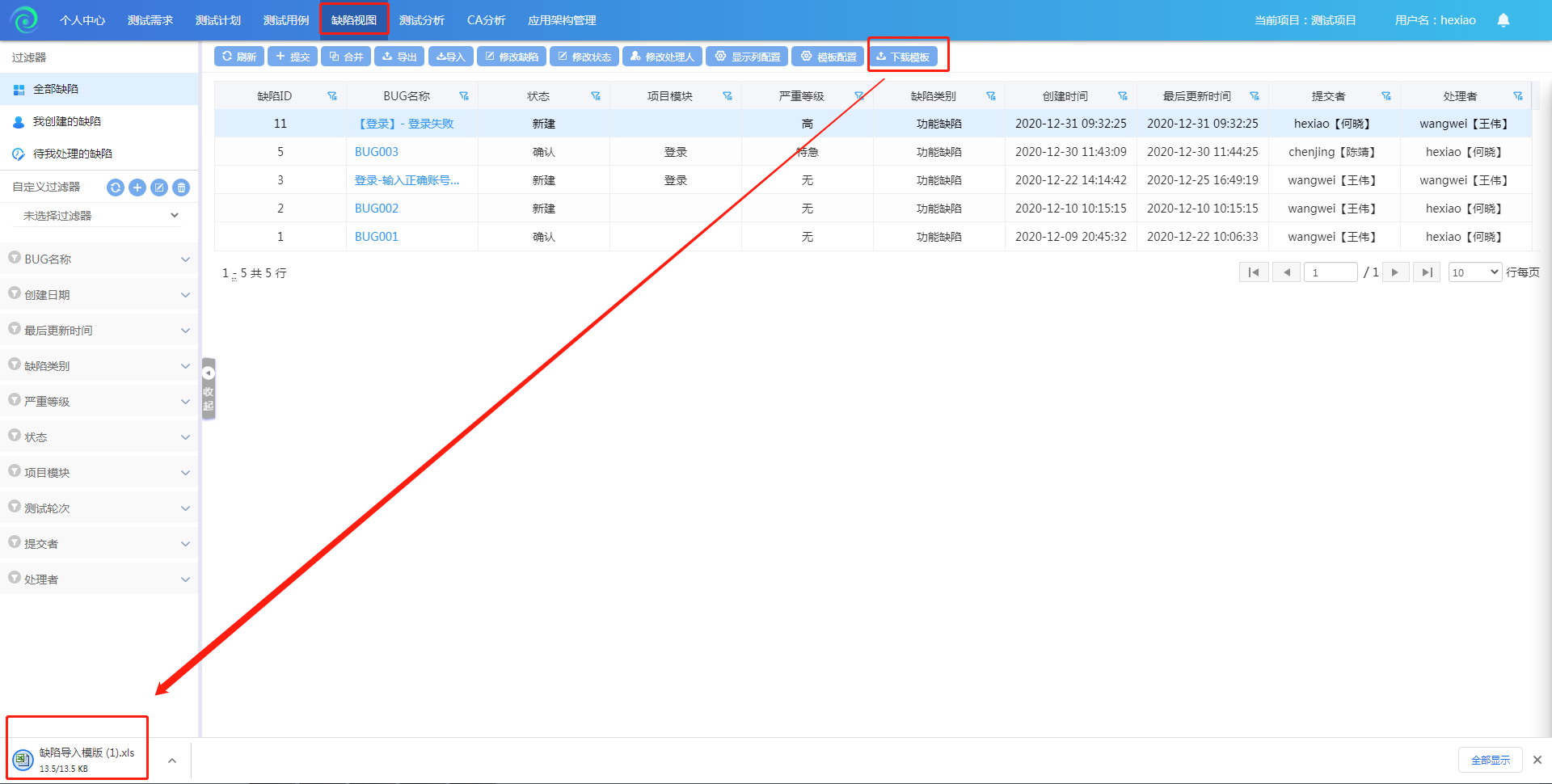Open the rows-per-page dropdown showing 10

1474,272
